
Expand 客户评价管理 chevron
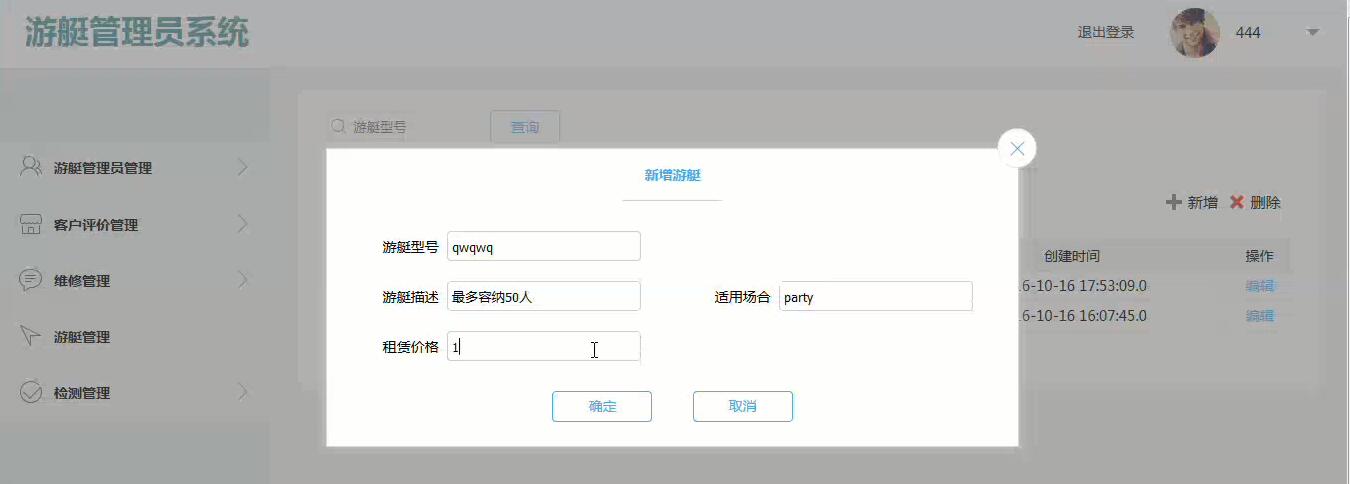point(243,224)
